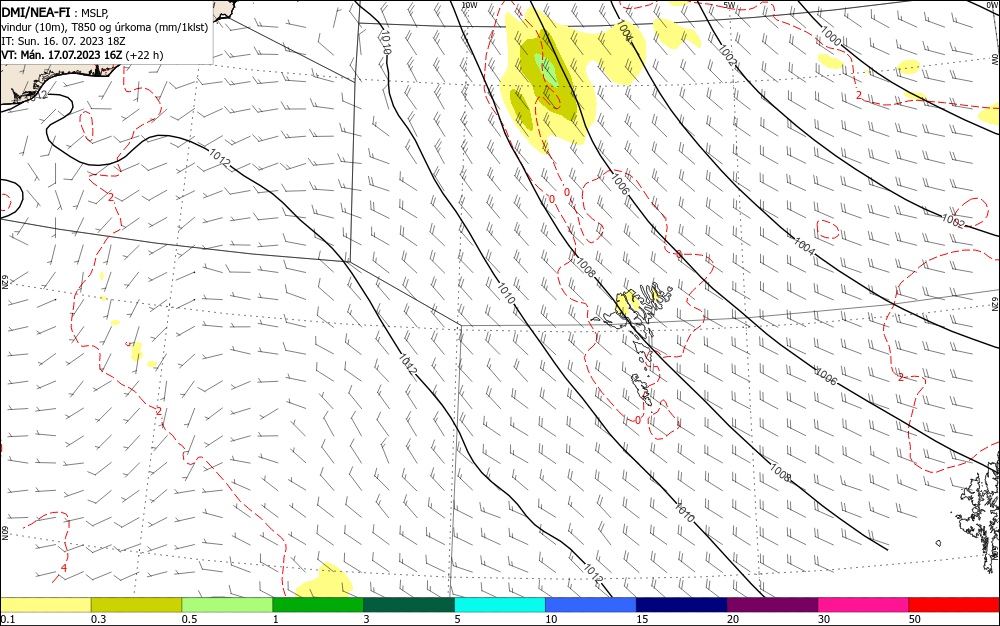The height and width of the screenshot is (626, 1000).
Task: Choose the purple 20 mm legend swatch
Action: click(772, 605)
